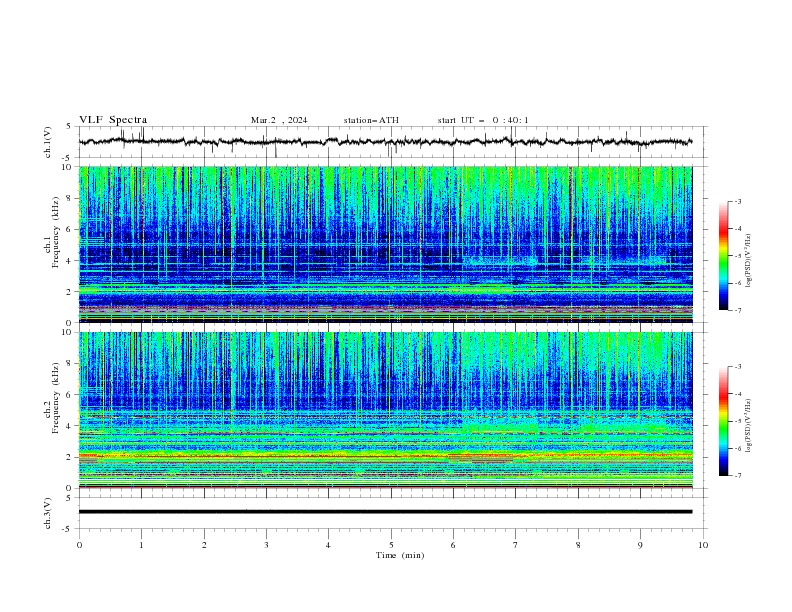Screen dimensions: 792x612
Task: Click the "ch.1(V)" axis label
Action: [48, 142]
